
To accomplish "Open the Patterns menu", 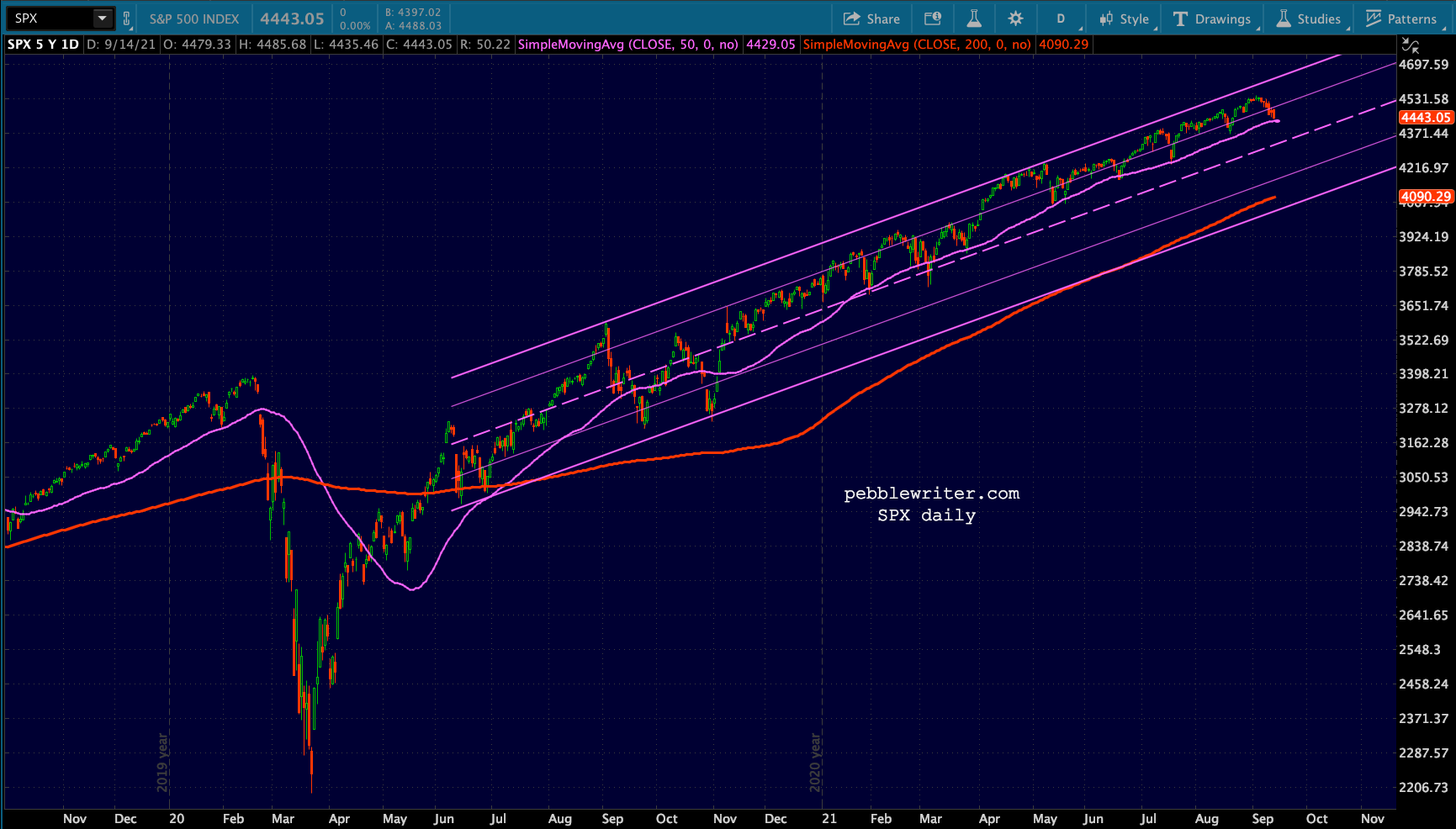I will click(1401, 18).
